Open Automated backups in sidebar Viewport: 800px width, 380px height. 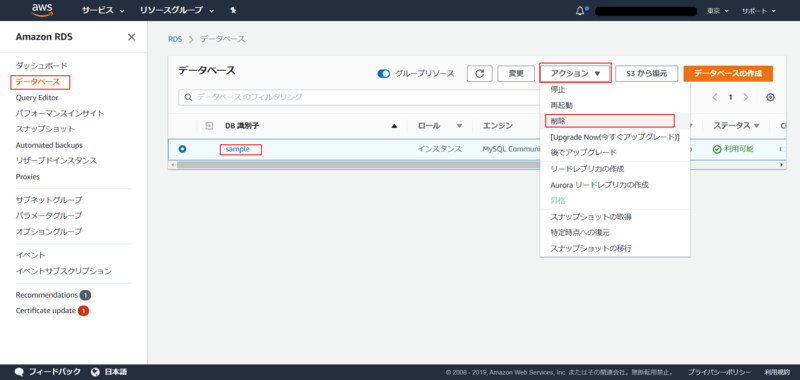click(49, 145)
